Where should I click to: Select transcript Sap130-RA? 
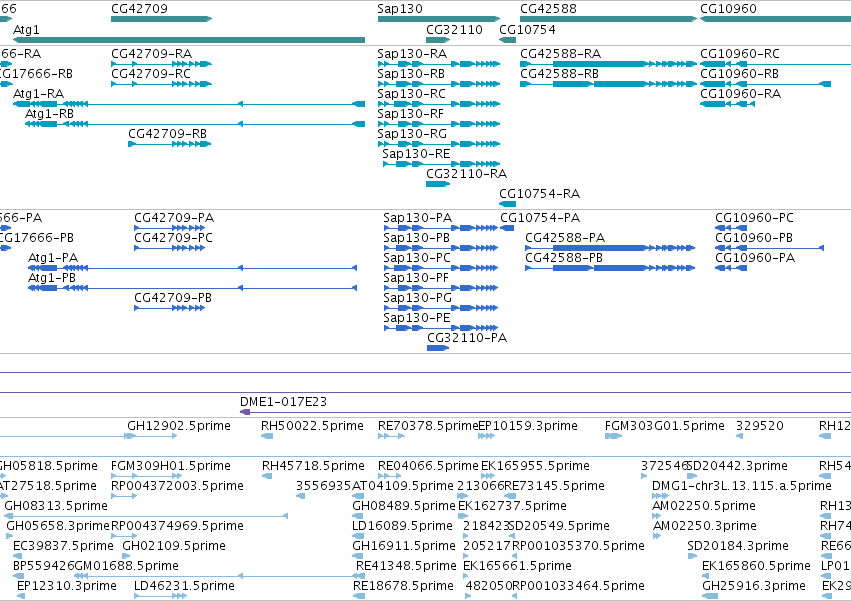439,64
